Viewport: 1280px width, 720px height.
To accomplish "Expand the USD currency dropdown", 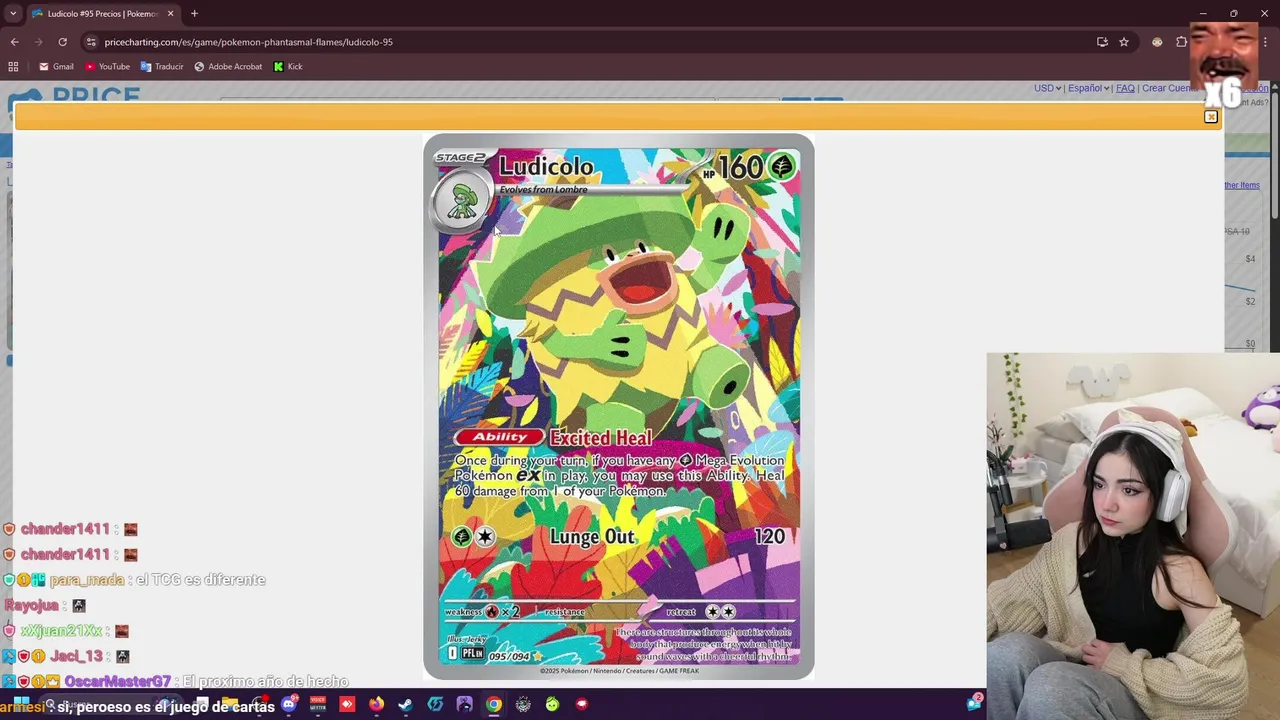I will (x=1047, y=88).
